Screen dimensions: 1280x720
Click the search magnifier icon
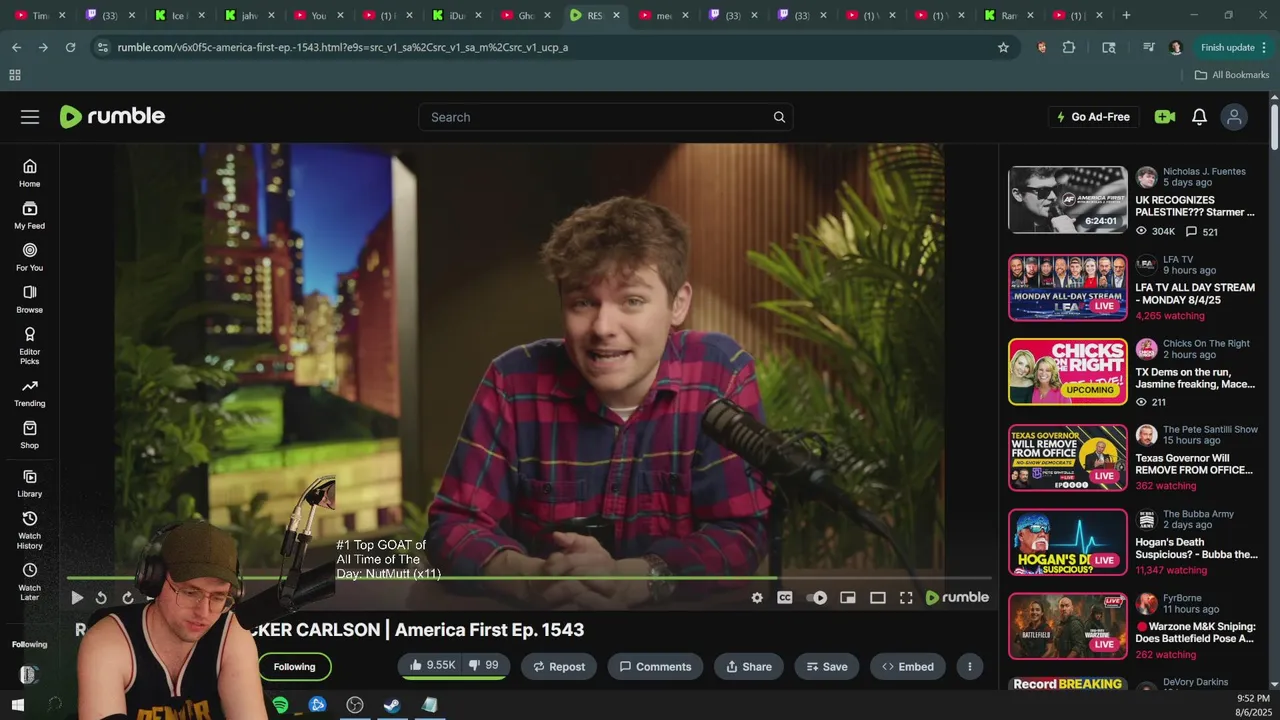(779, 117)
